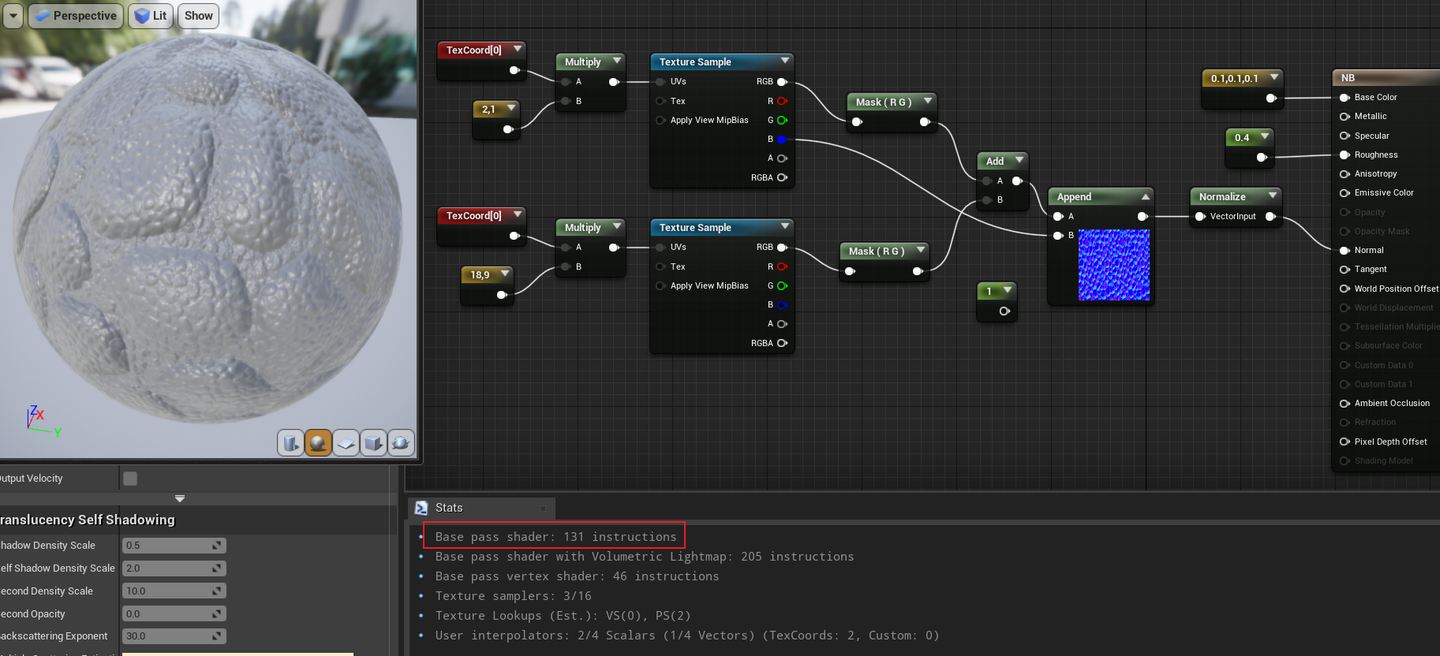Toggle the cube preview shape
The width and height of the screenshot is (1440, 656).
pos(373,443)
